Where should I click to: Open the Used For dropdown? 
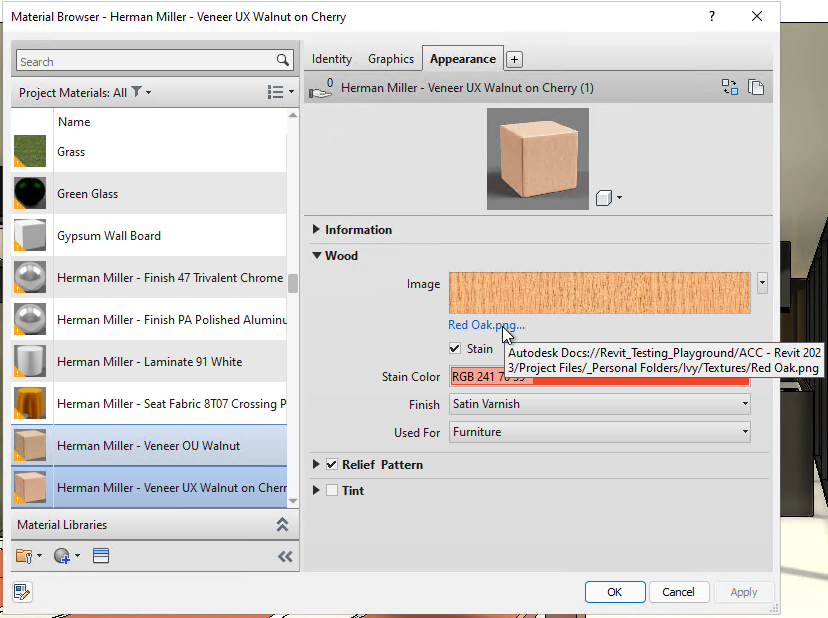[x=599, y=432]
